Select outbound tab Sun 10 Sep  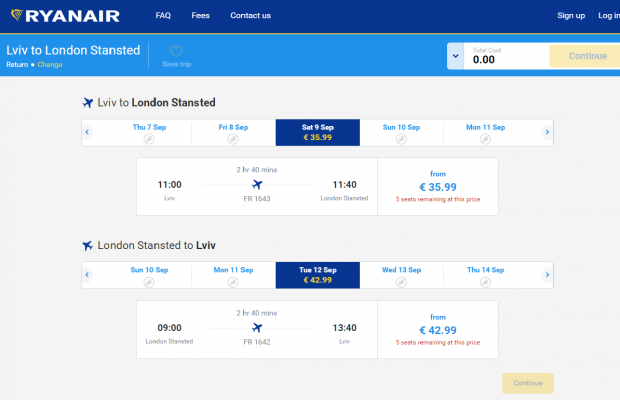tap(401, 132)
